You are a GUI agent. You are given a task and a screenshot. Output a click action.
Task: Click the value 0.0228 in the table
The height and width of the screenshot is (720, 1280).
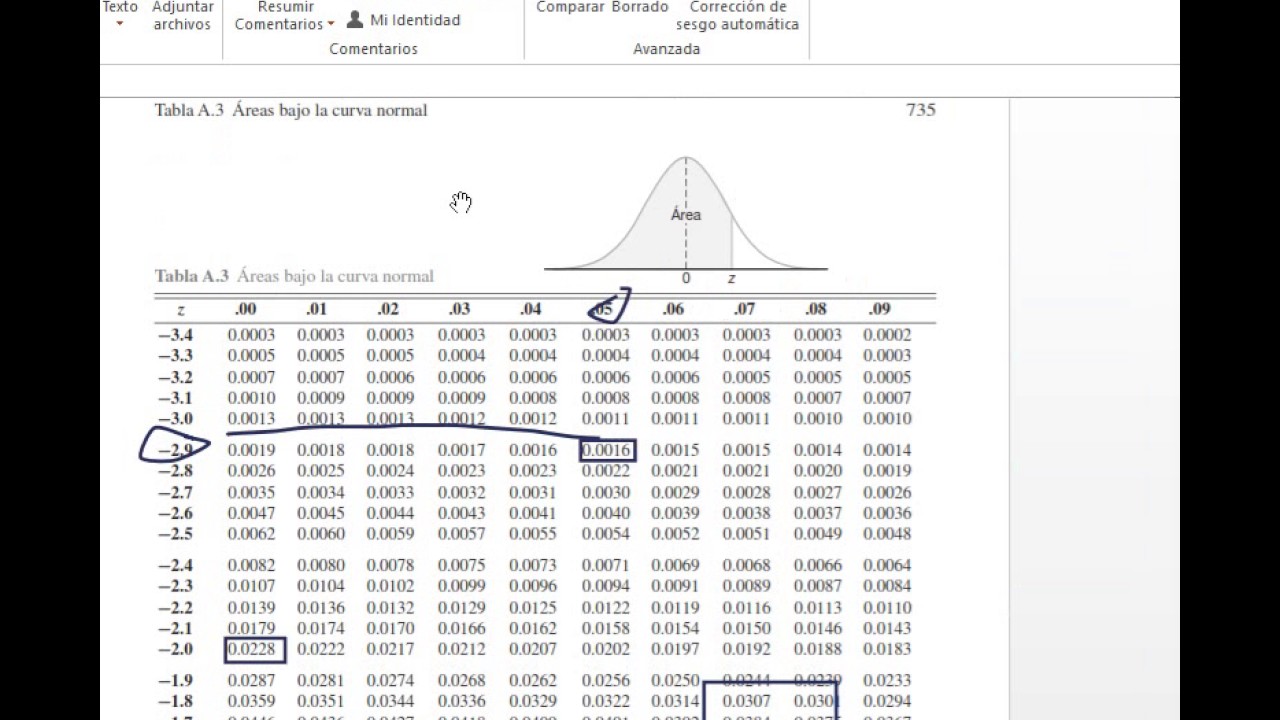tap(252, 650)
